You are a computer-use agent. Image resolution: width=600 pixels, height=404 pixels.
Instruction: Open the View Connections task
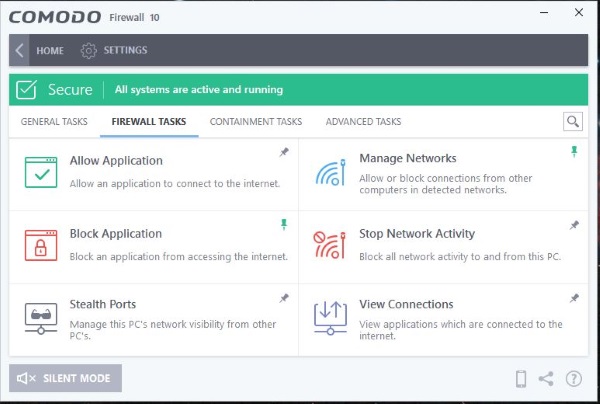(406, 304)
